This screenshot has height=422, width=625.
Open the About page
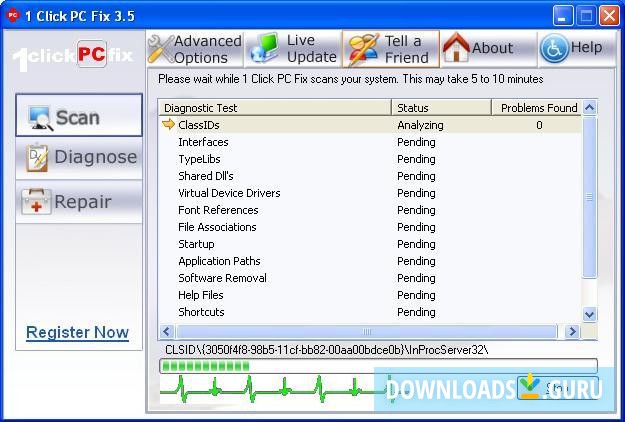(489, 49)
